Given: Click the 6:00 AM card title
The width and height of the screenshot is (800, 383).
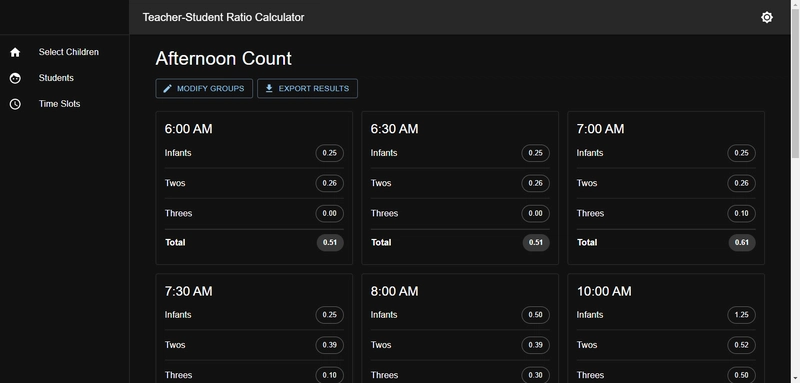Looking at the screenshot, I should tap(188, 129).
